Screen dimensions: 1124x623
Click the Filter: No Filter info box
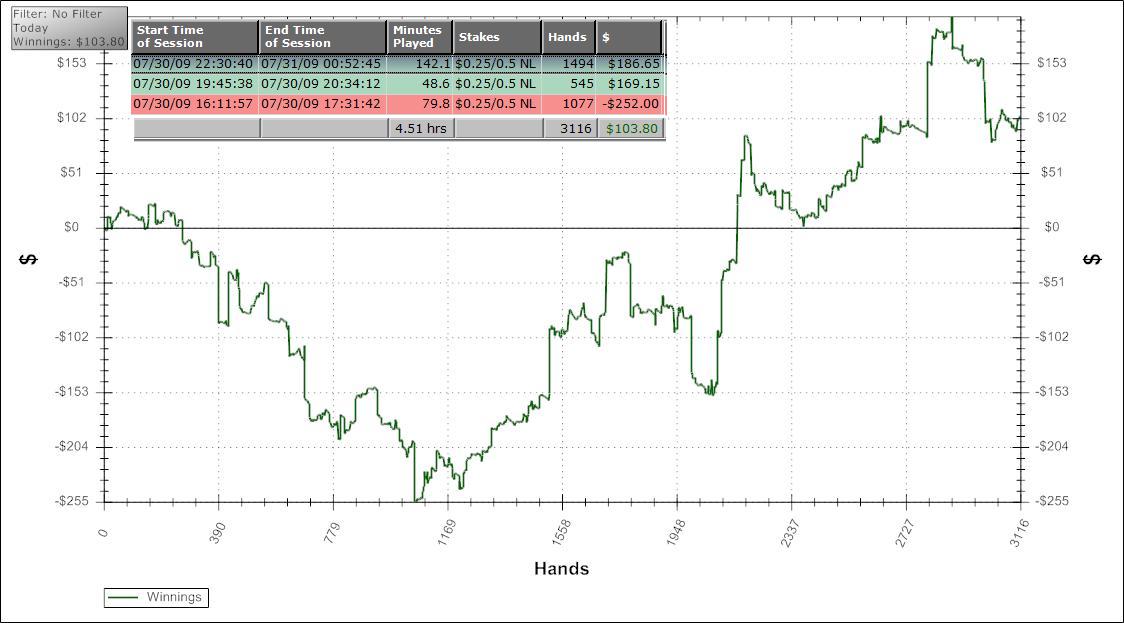point(69,28)
